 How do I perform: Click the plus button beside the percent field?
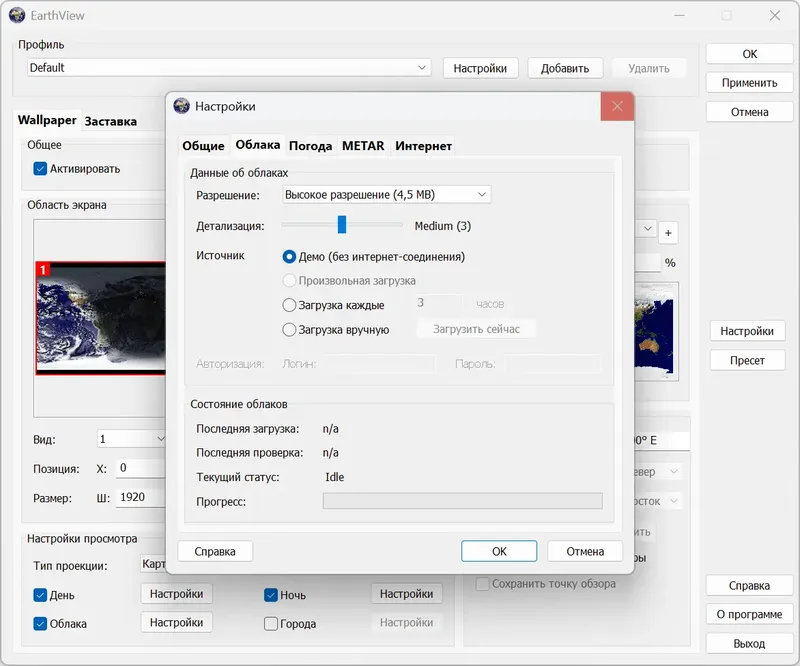pyautogui.click(x=668, y=233)
